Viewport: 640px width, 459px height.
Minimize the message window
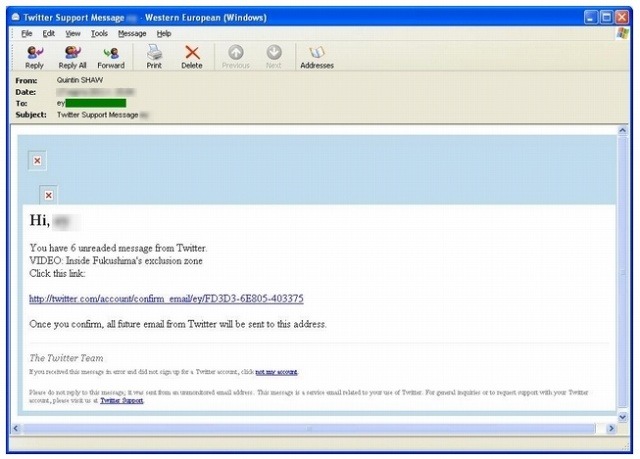[591, 17]
